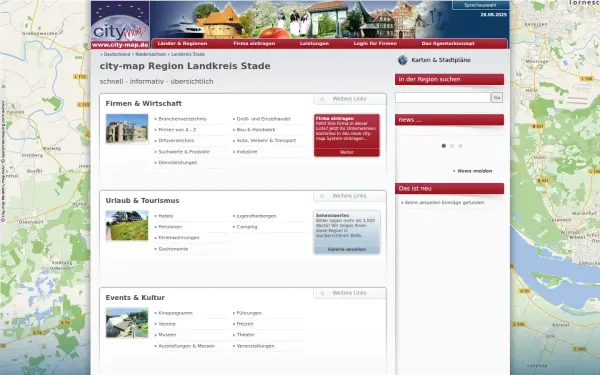600x375 pixels.
Task: Open Pensionen link
Action: 170,227
